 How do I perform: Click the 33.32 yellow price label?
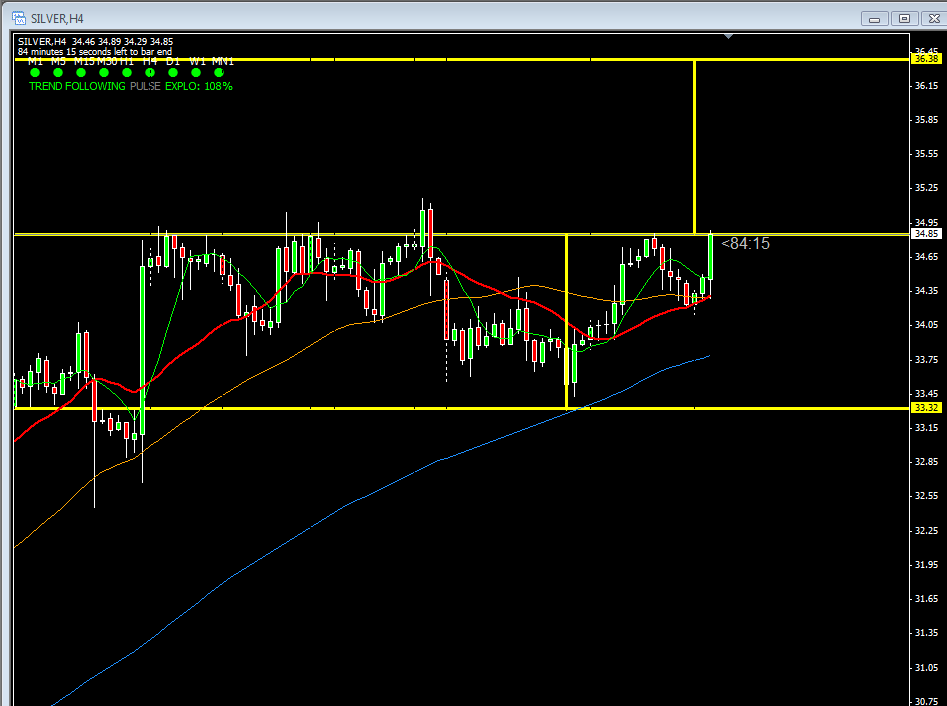[925, 408]
